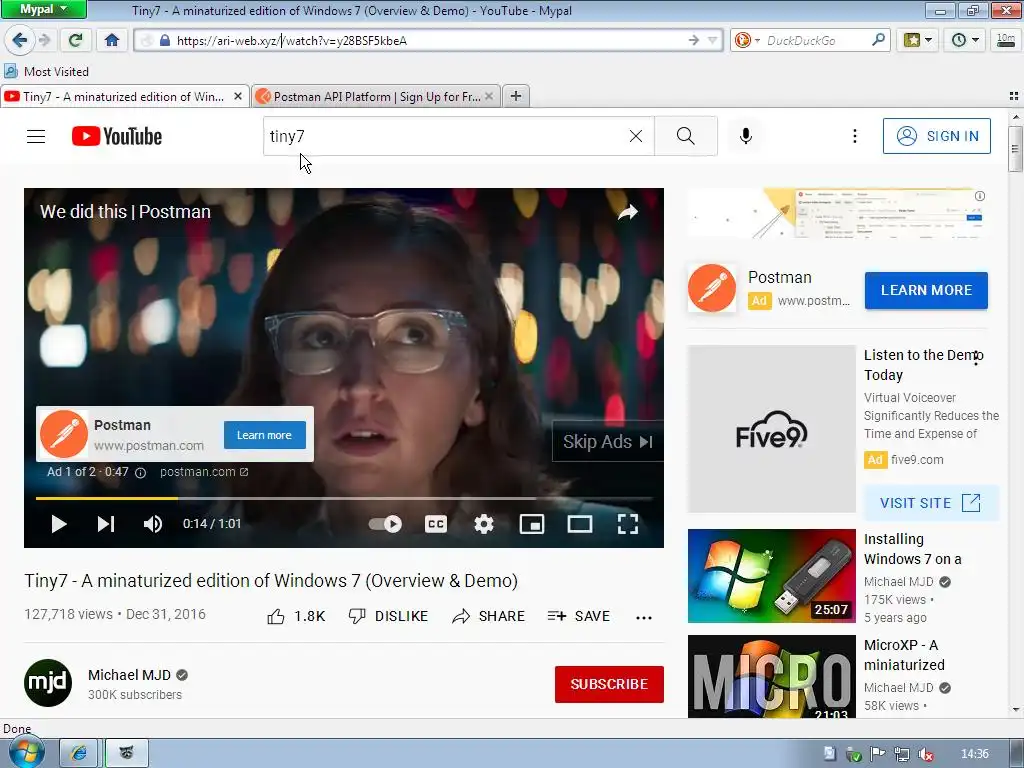The width and height of the screenshot is (1024, 768).
Task: Toggle autoplay switch in player
Action: [385, 524]
